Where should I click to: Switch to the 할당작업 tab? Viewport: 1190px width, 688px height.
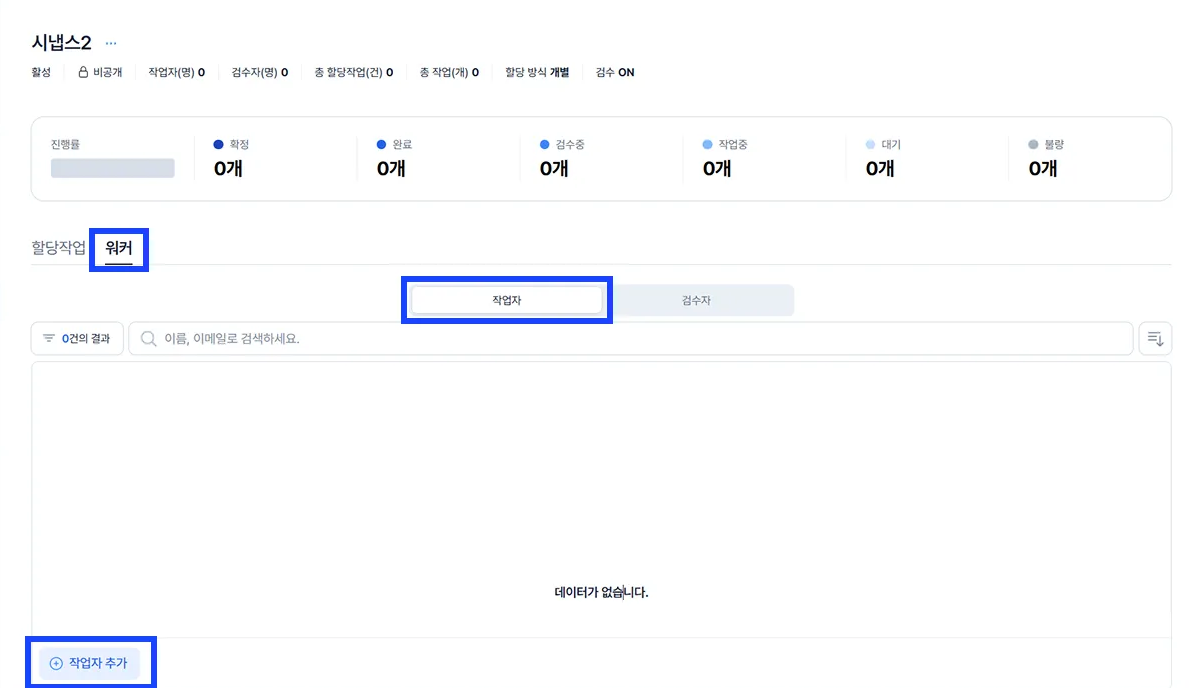pyautogui.click(x=58, y=248)
